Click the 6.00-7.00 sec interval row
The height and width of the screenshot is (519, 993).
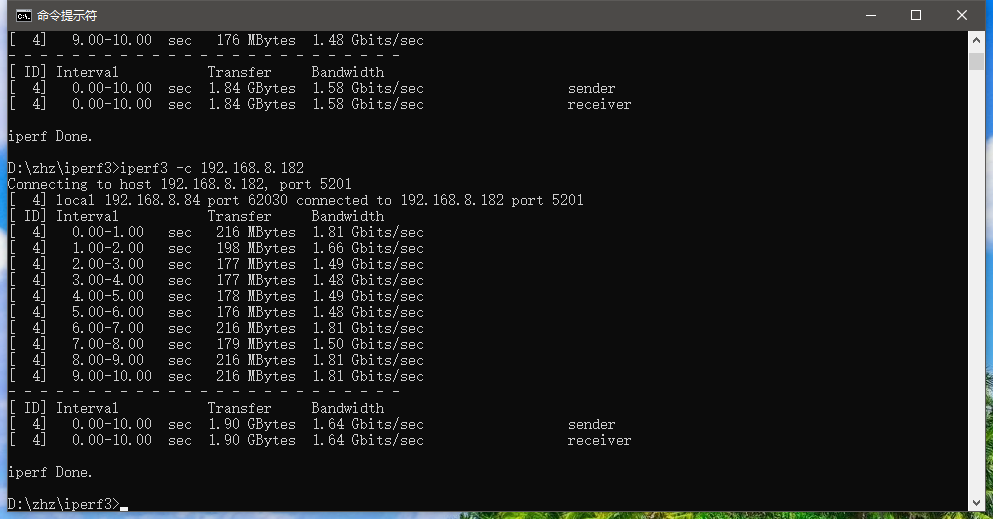[x=216, y=328]
